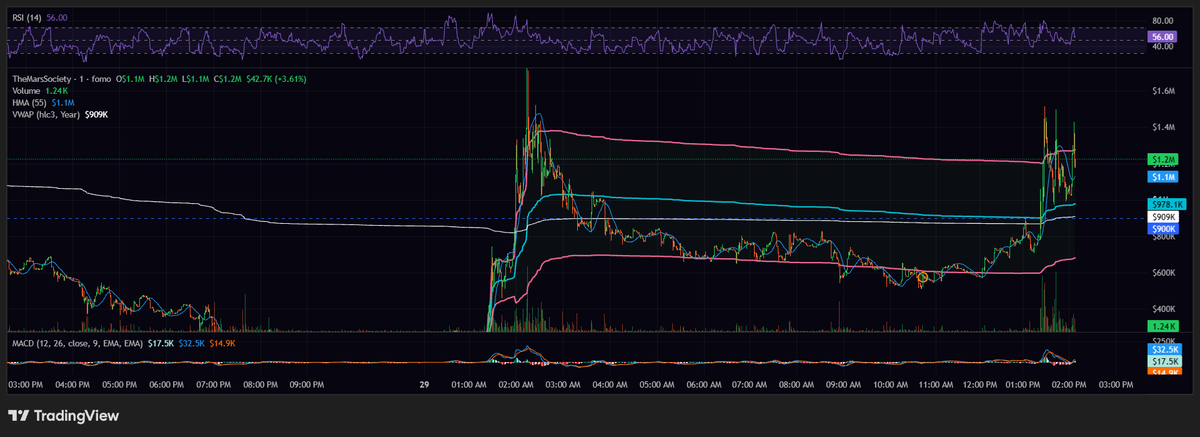Click the VWAP legend value $909K

pos(97,114)
